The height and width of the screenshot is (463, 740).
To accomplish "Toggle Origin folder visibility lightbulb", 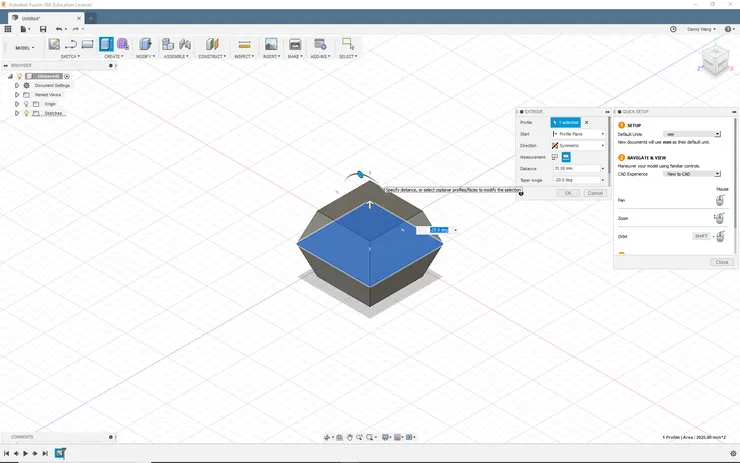I will tap(26, 104).
